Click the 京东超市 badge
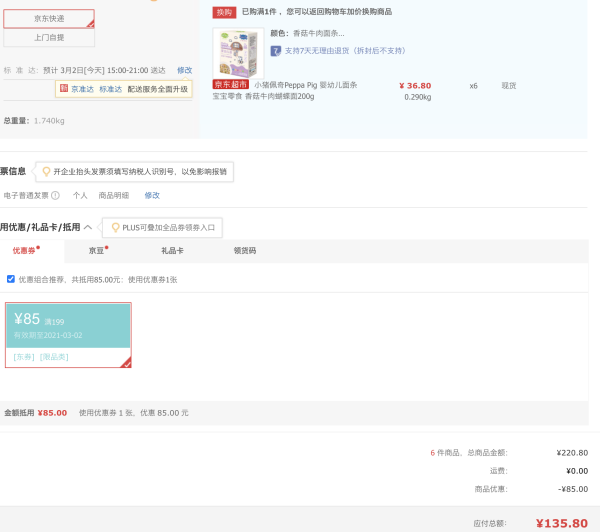The width and height of the screenshot is (600, 532). [231, 84]
